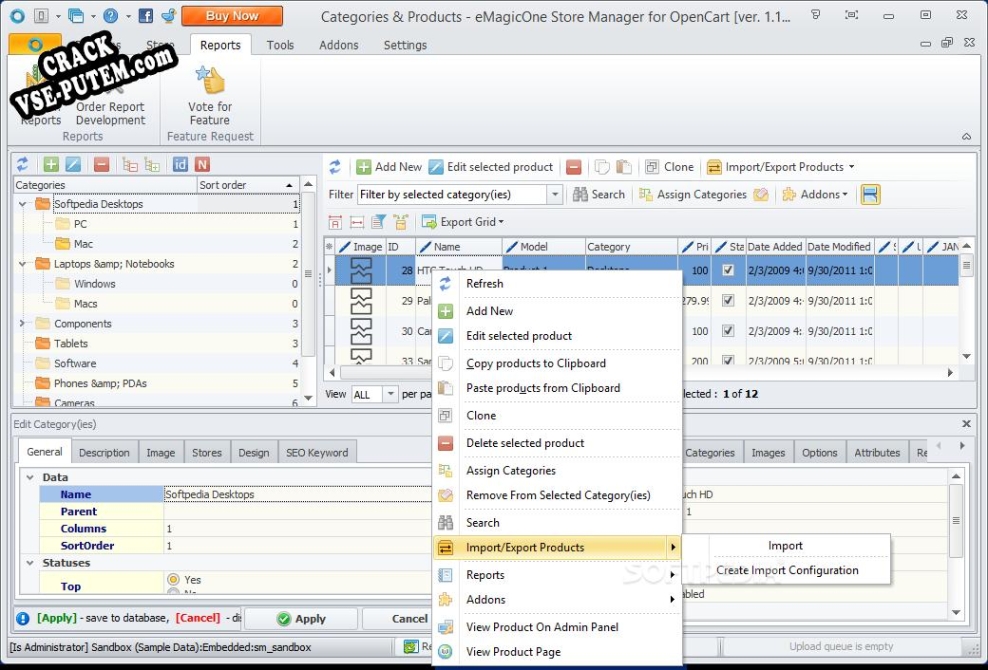Click the edit category pencil icon

tap(73, 165)
